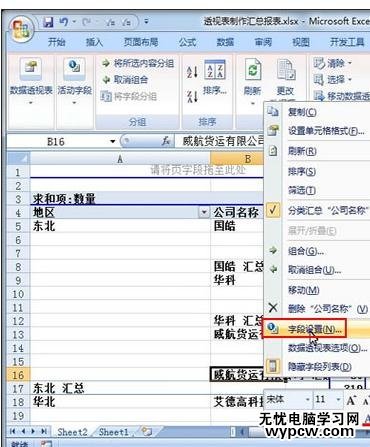Choose 刷新(R) in the context menu
This screenshot has width=370, height=447.
click(317, 152)
